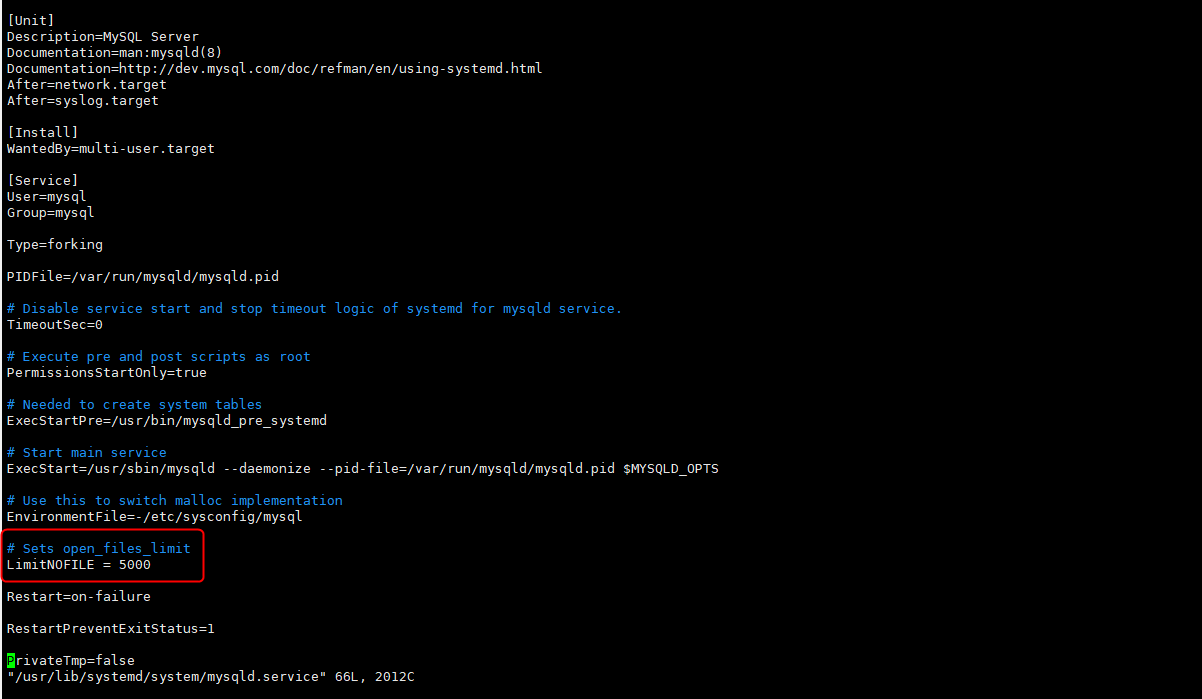The image size is (1202, 699).
Task: Click the Description=MySQL Server line
Action: (x=103, y=36)
